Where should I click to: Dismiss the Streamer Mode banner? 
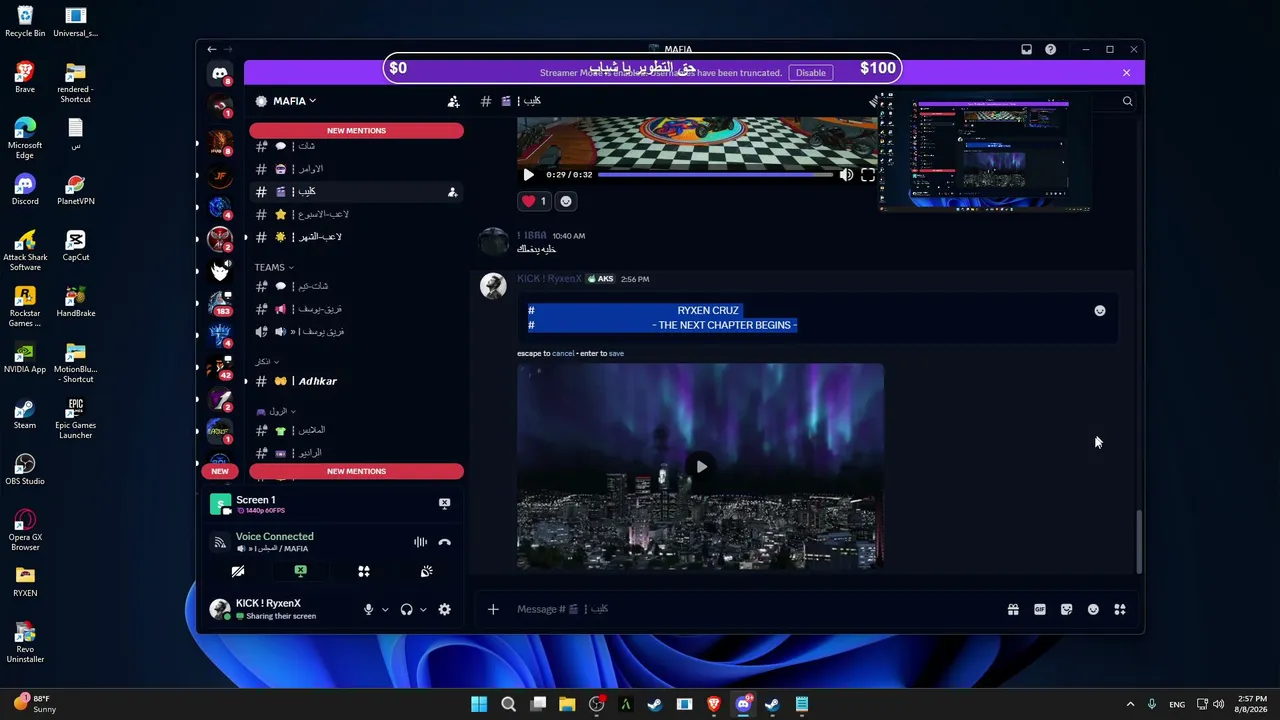coord(1126,72)
